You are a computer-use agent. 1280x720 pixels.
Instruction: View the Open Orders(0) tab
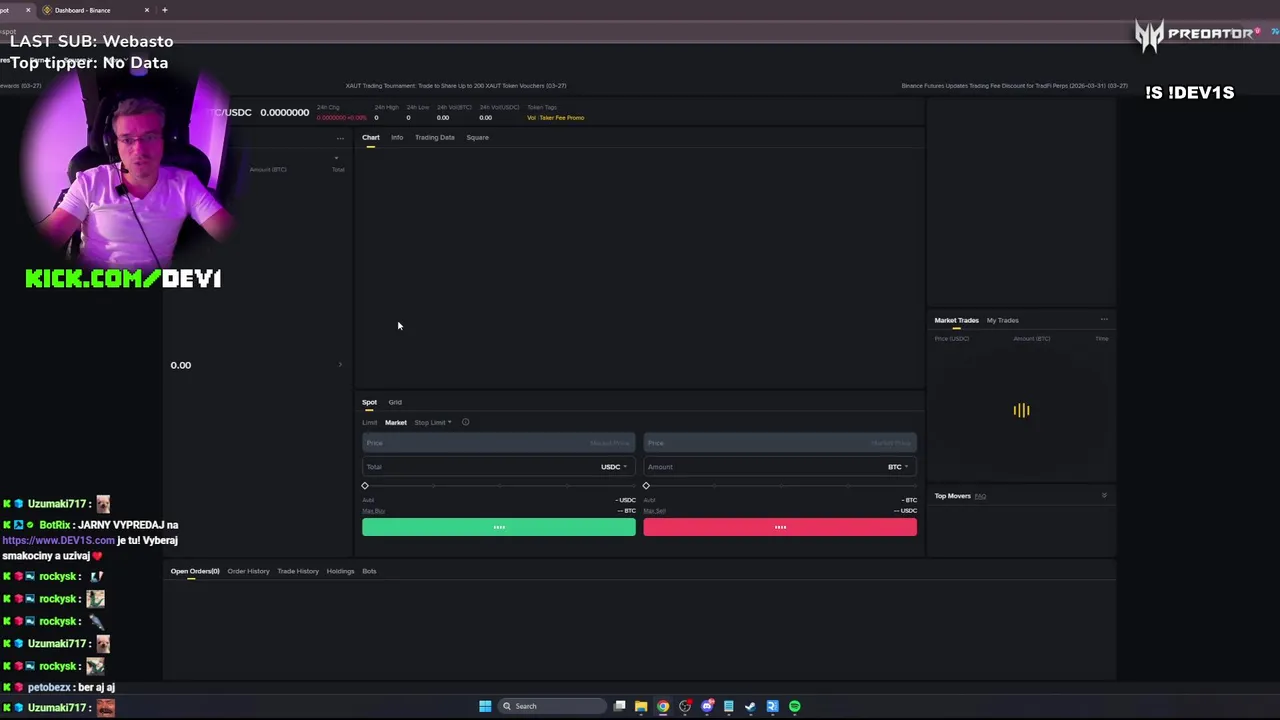pos(195,571)
